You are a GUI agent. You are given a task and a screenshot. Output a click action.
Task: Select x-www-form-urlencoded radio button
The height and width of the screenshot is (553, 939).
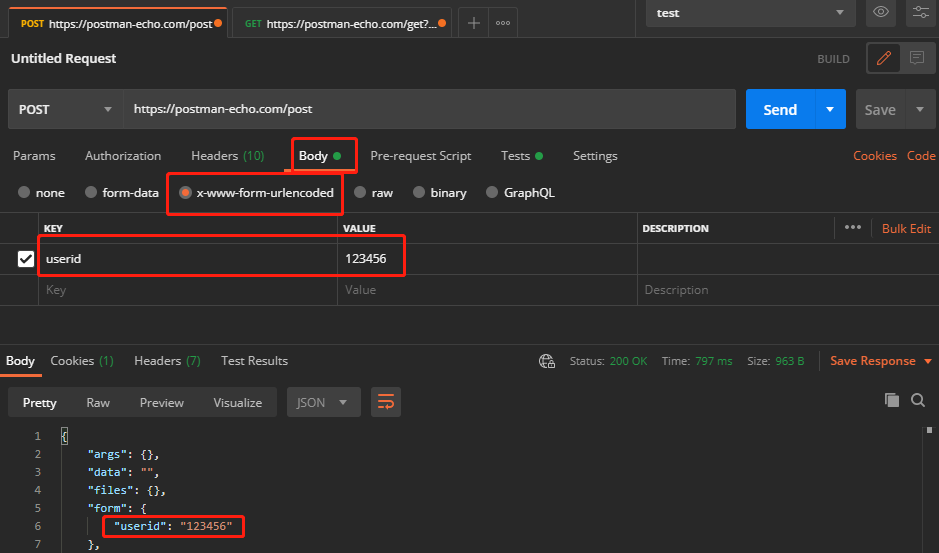(185, 192)
